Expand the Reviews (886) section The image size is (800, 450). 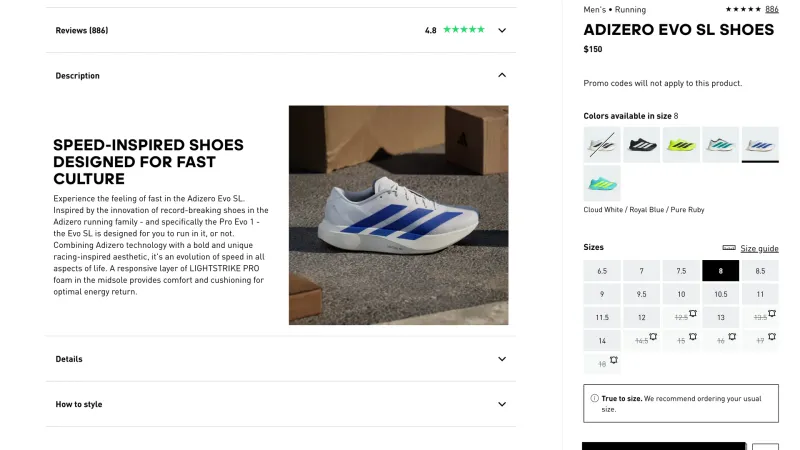[x=281, y=30]
